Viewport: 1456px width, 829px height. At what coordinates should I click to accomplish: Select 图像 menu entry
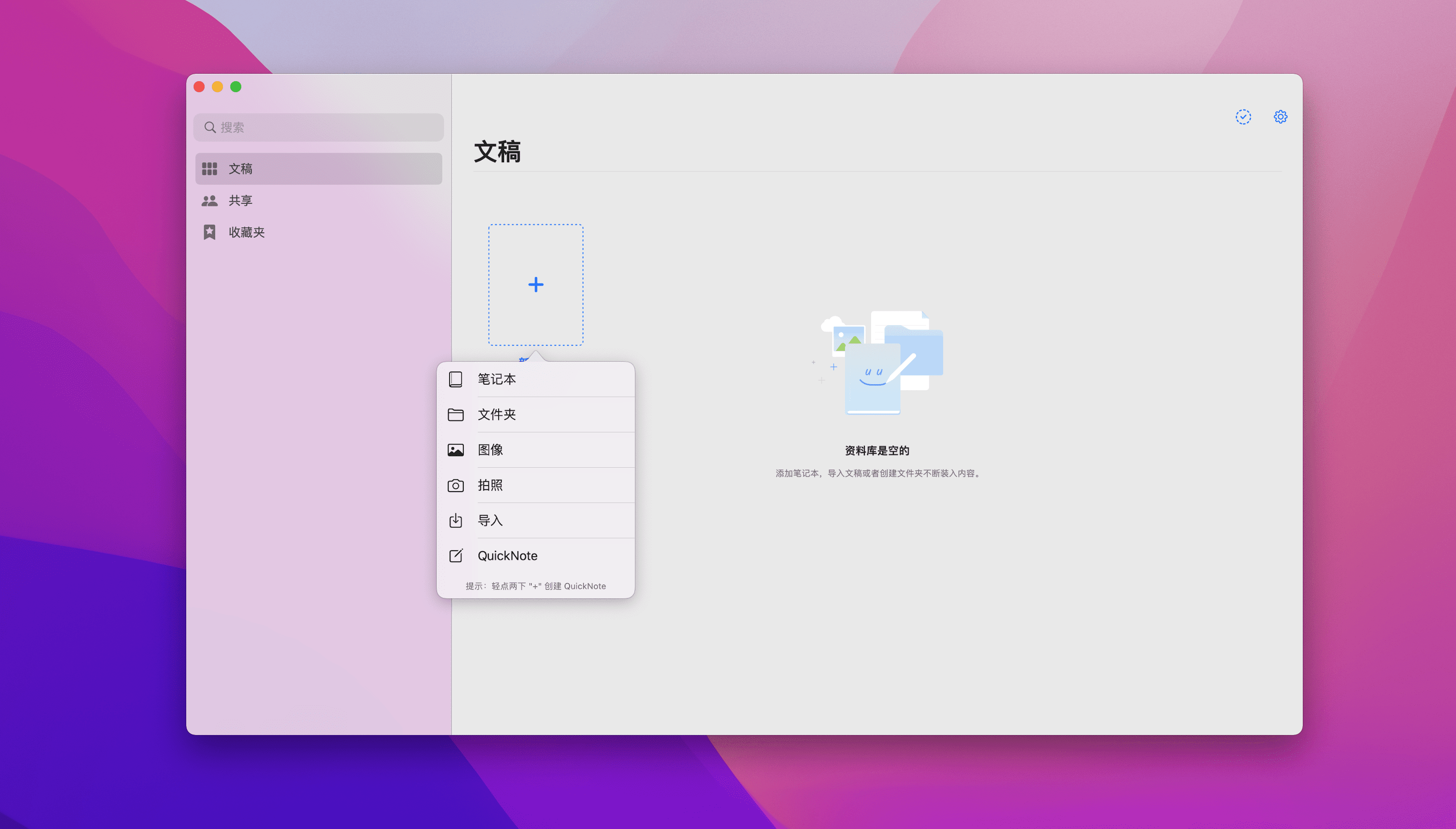pyautogui.click(x=490, y=450)
